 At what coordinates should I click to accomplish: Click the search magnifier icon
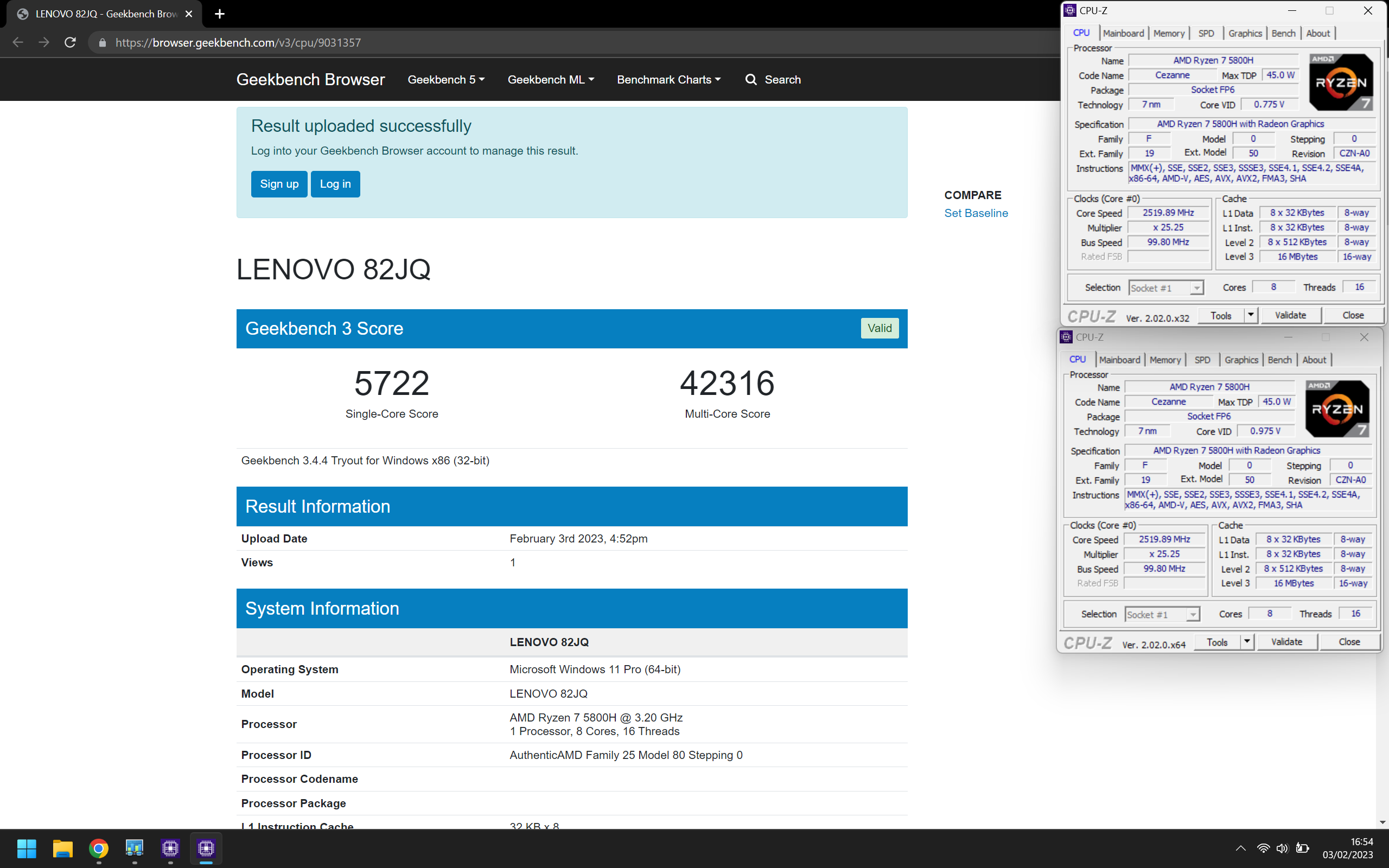tap(751, 79)
